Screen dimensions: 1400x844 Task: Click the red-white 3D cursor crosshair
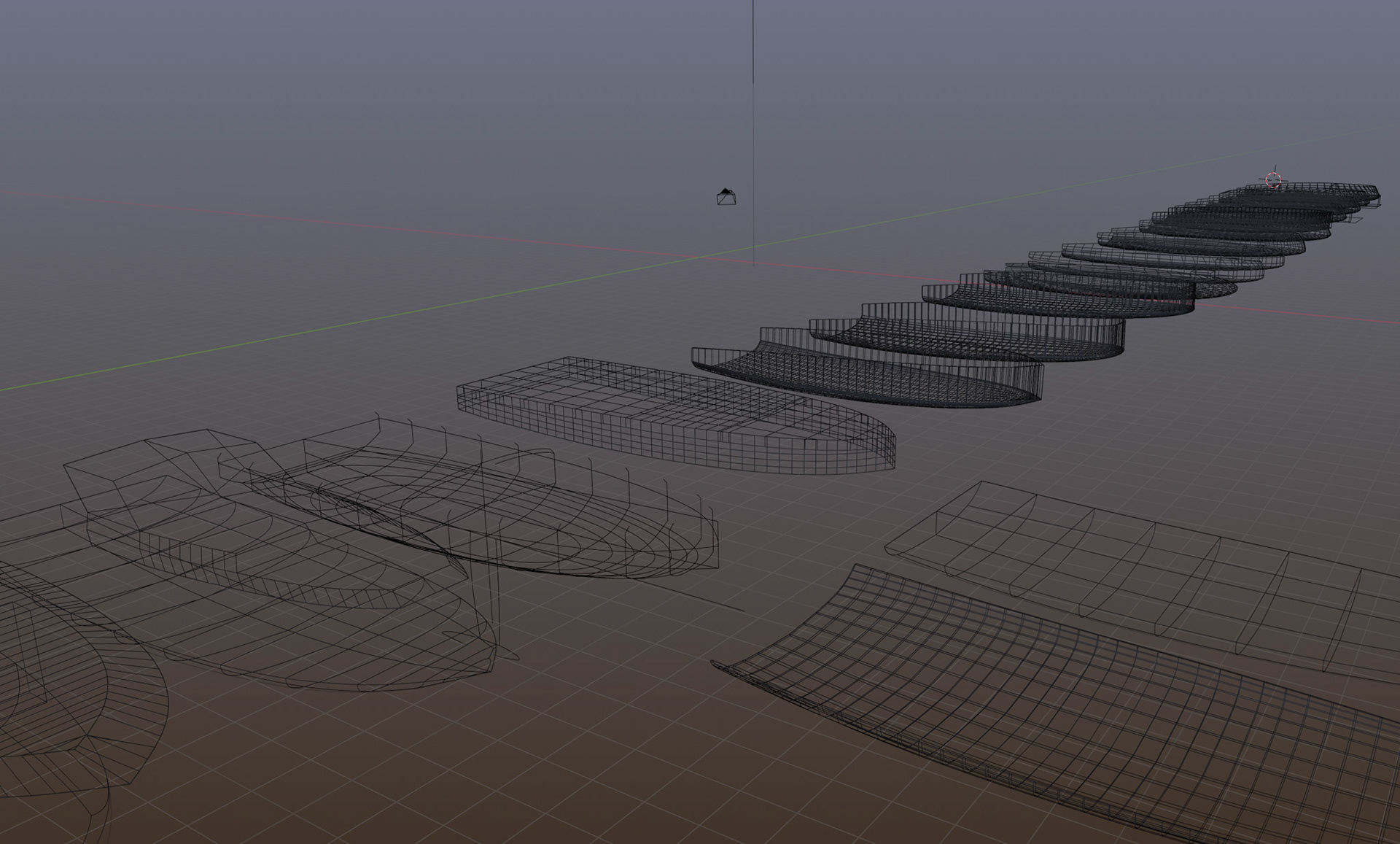pyautogui.click(x=1273, y=180)
